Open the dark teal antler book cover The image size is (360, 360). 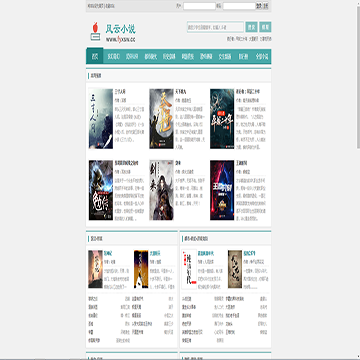222,119
